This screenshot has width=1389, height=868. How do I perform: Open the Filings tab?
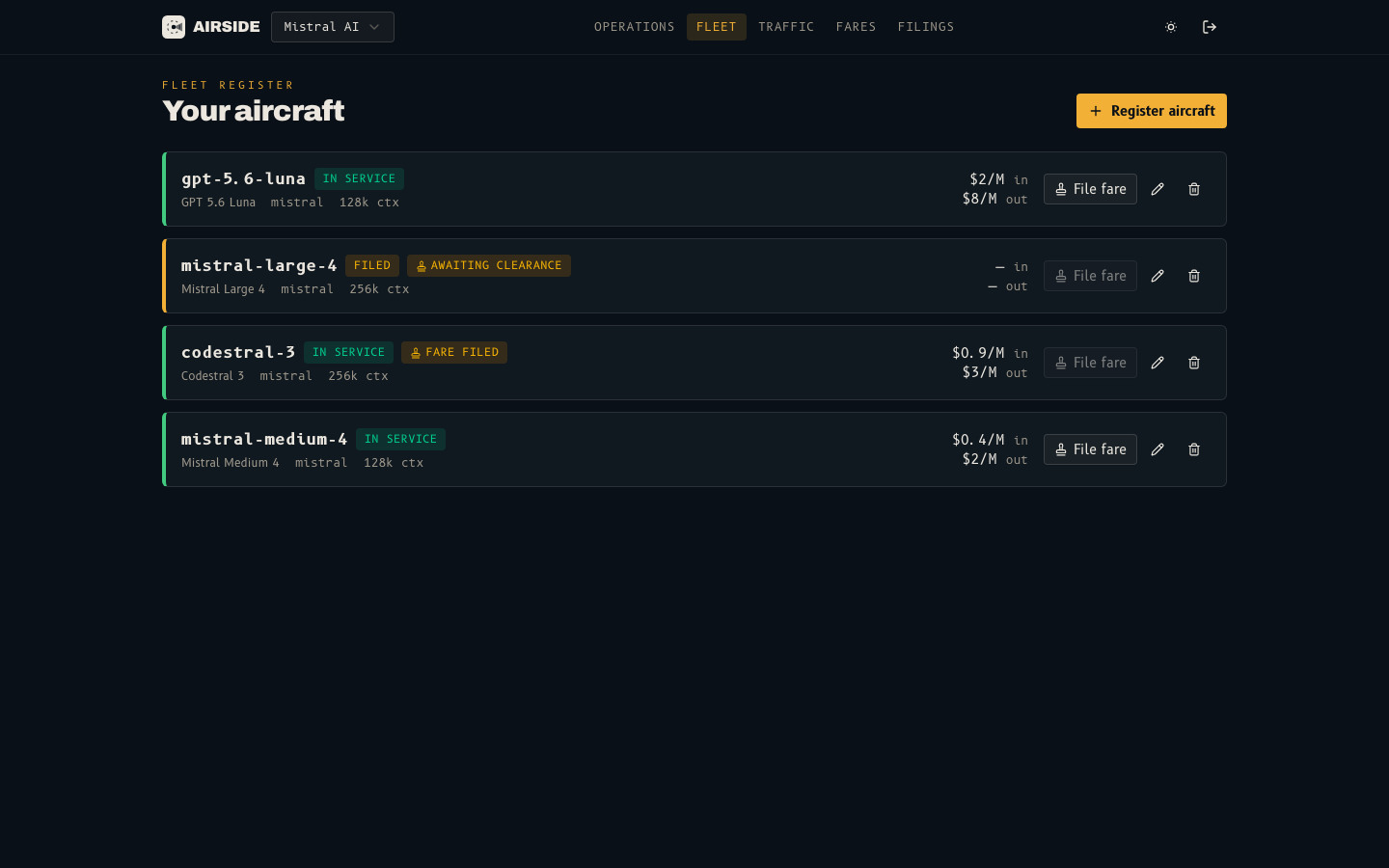[x=926, y=27]
